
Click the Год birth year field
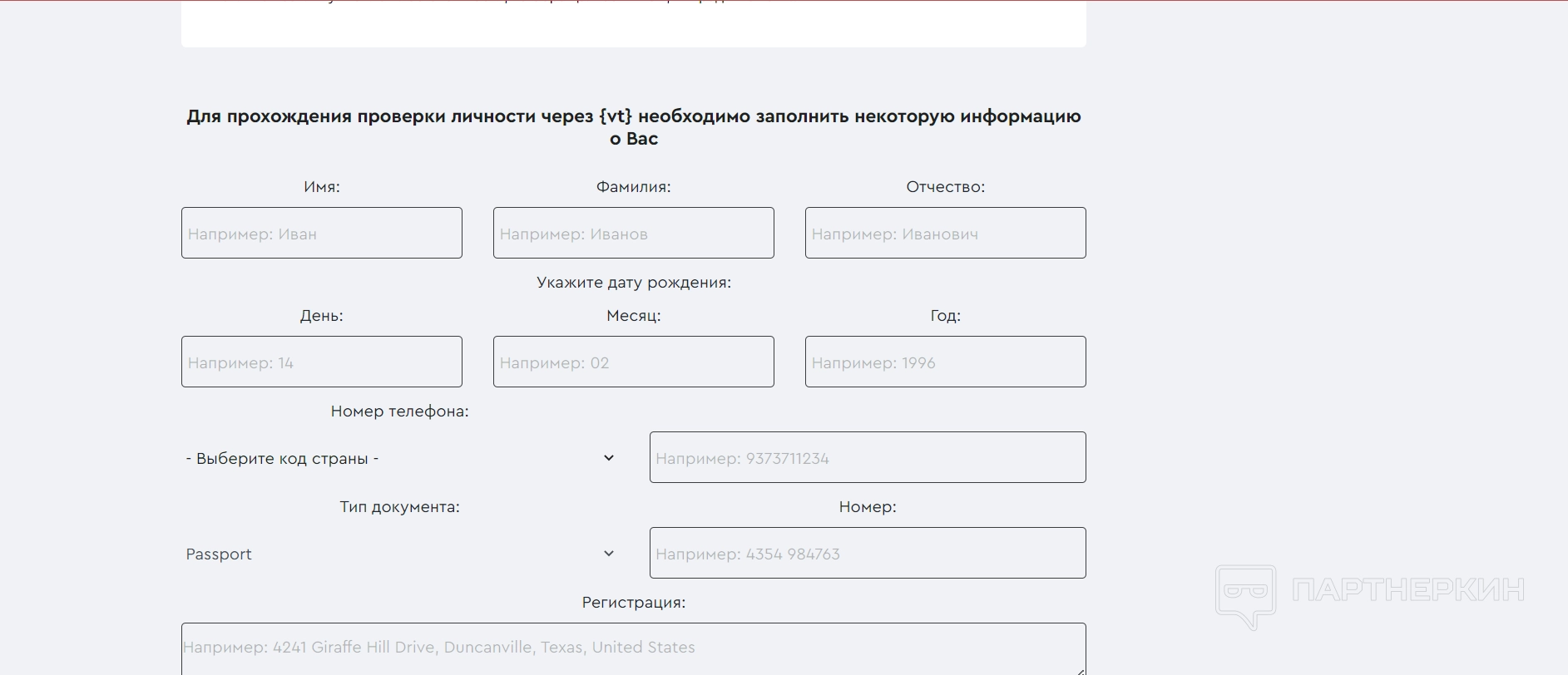pyautogui.click(x=945, y=362)
